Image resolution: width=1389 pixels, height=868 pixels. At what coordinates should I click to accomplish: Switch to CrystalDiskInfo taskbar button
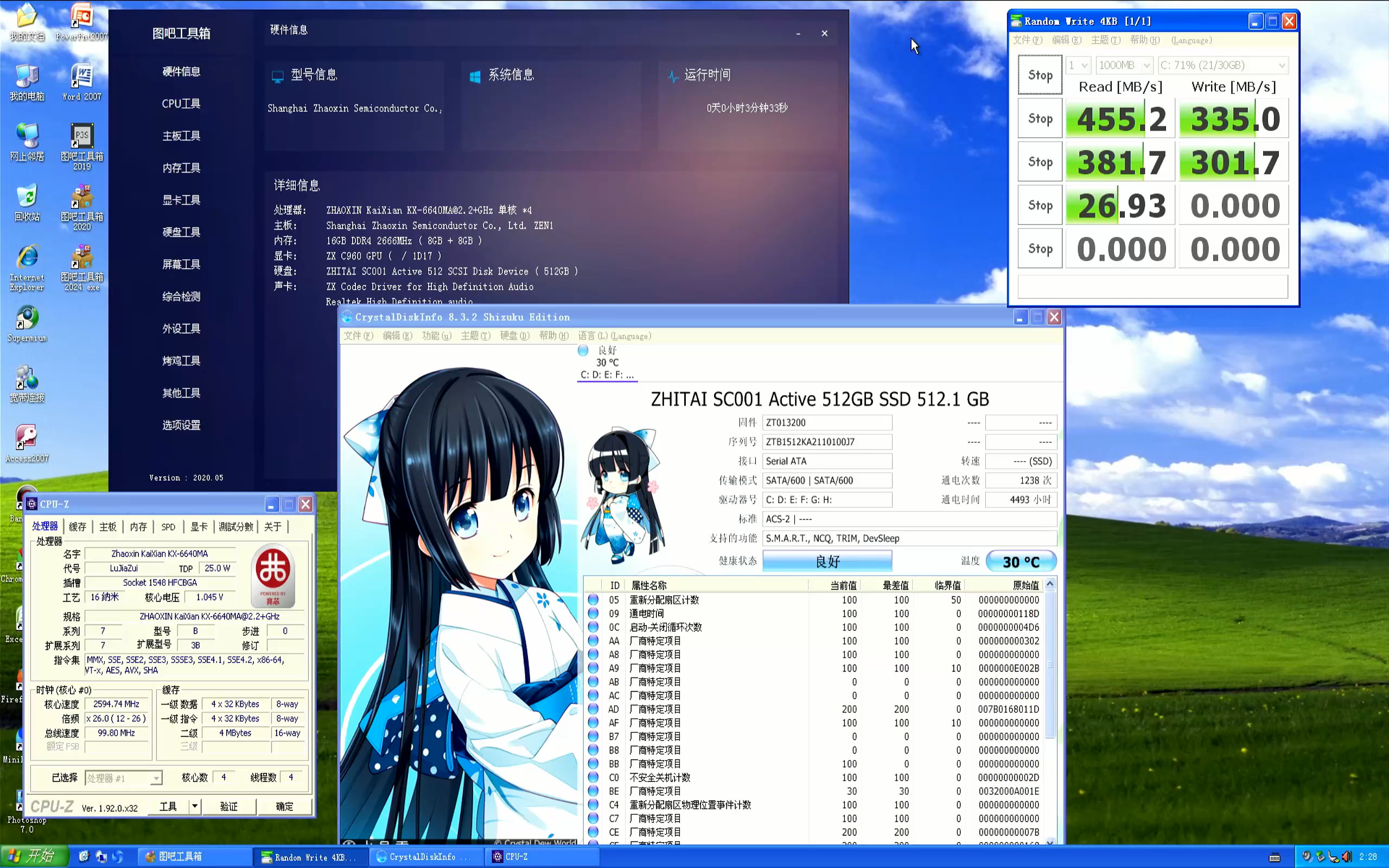pyautogui.click(x=428, y=857)
